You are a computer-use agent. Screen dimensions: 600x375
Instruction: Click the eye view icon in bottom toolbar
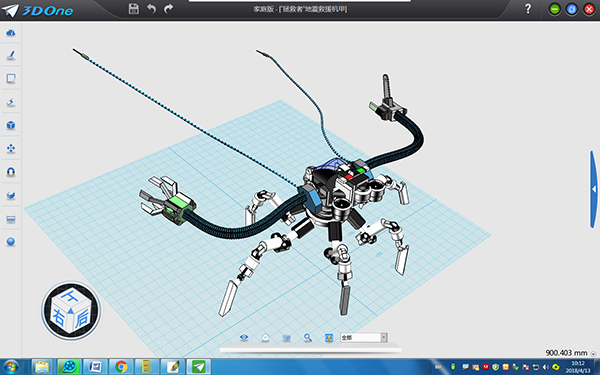pyautogui.click(x=244, y=338)
